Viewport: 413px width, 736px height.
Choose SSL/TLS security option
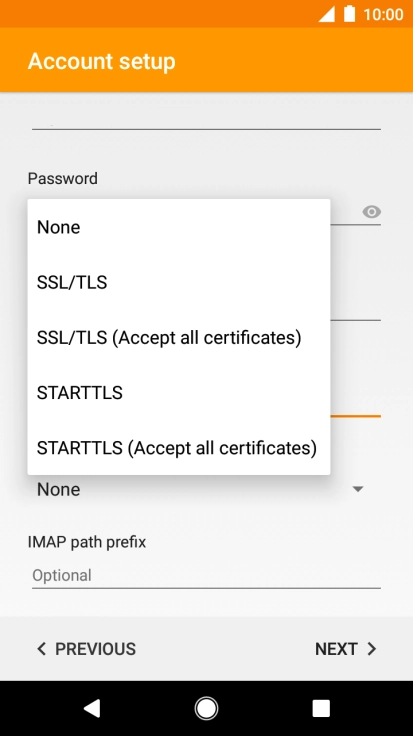[179, 283]
